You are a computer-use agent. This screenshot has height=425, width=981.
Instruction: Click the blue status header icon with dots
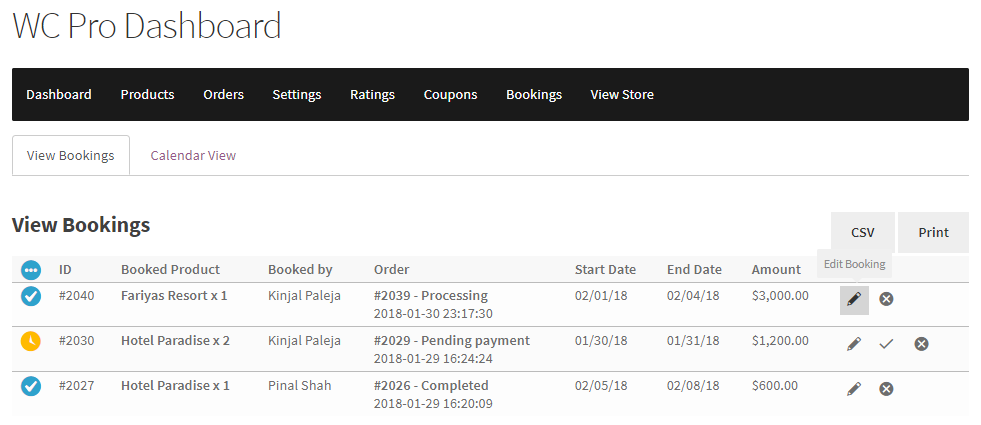31,270
